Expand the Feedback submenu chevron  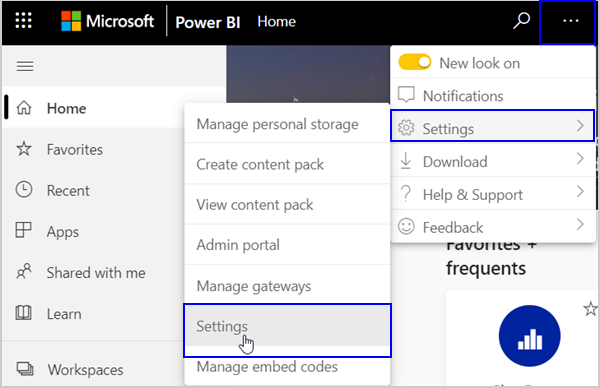pyautogui.click(x=580, y=224)
